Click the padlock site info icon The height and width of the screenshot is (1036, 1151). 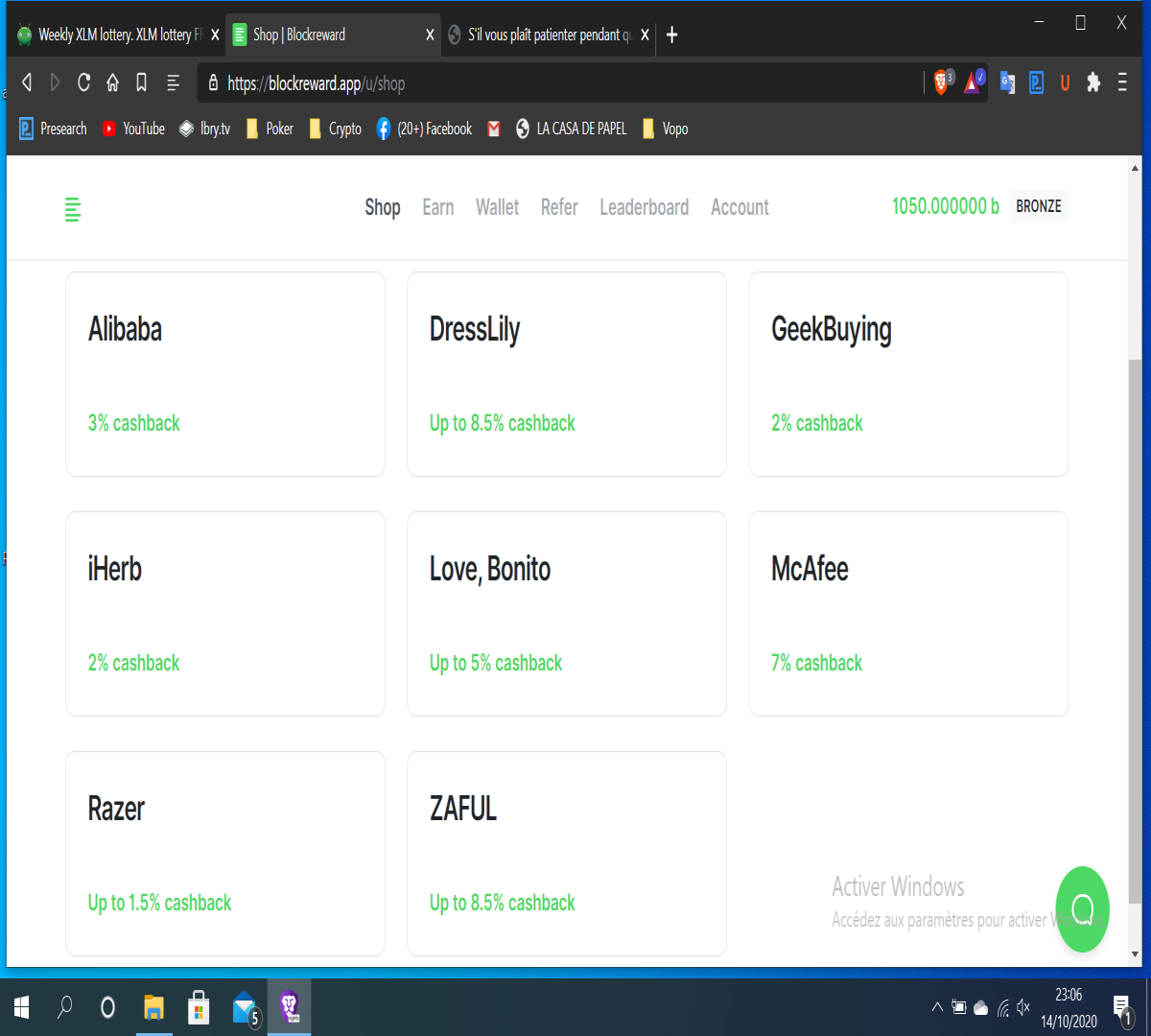213,83
